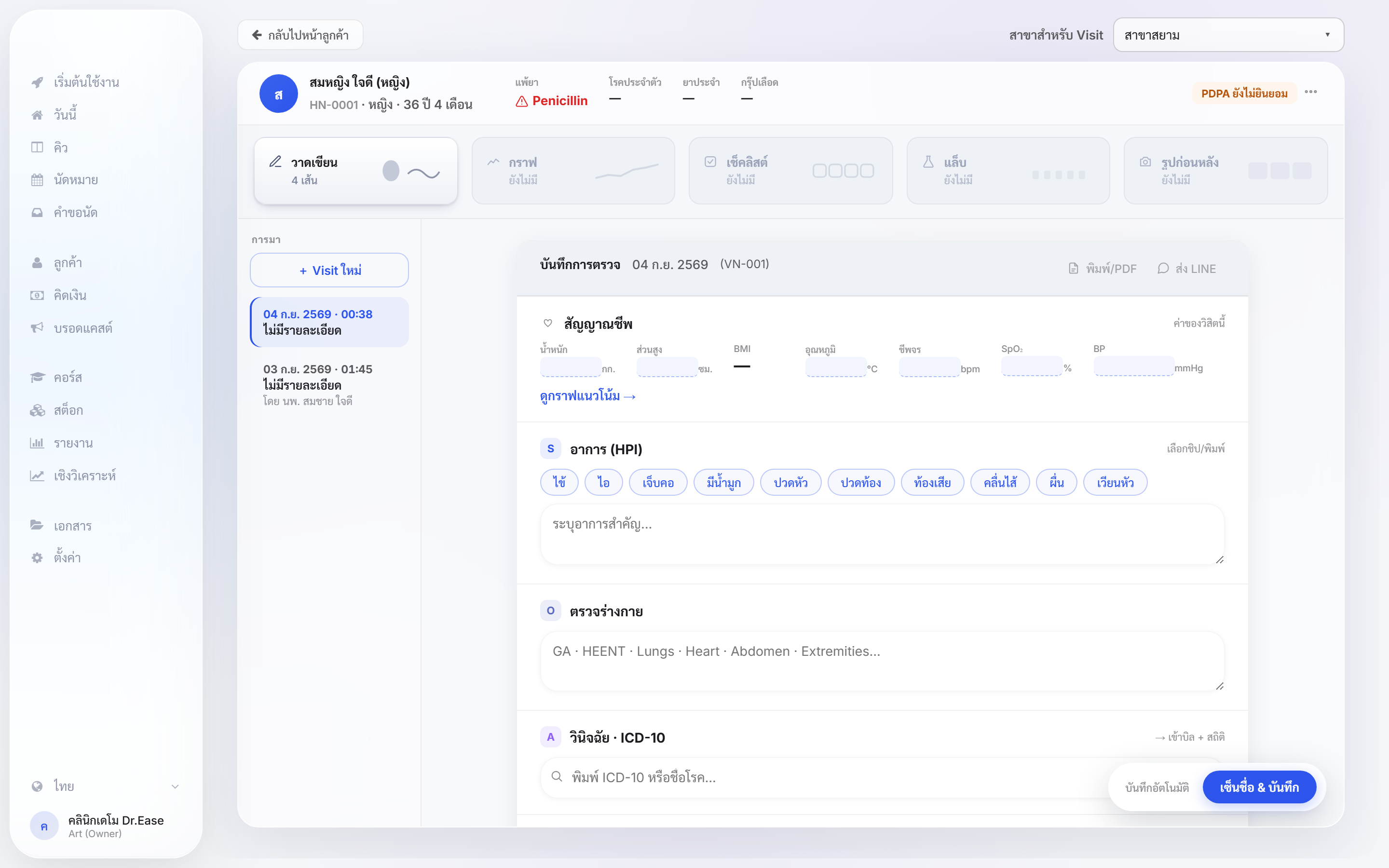Click the gear icon beside ตั้งค่า

tap(37, 557)
